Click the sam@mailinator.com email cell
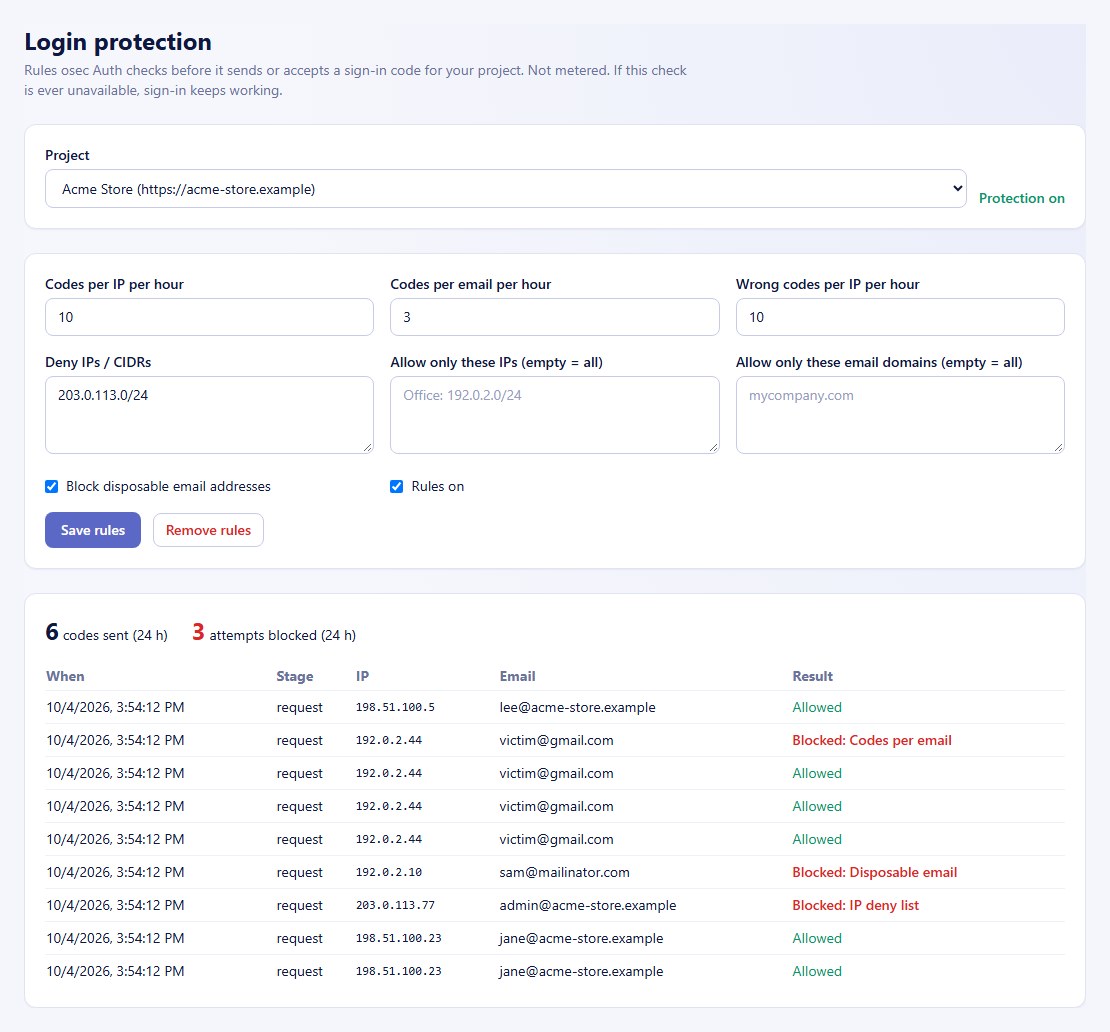The width and height of the screenshot is (1110, 1032). (x=564, y=872)
